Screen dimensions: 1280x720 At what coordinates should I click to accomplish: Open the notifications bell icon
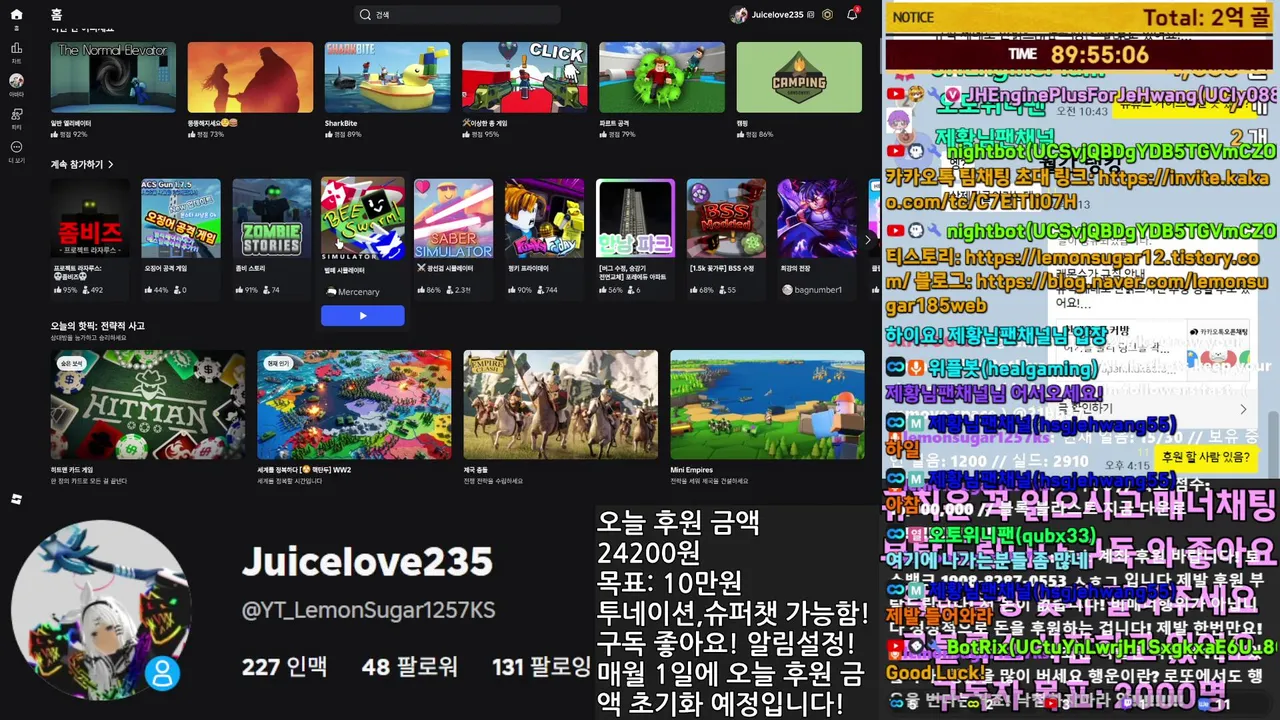pyautogui.click(x=852, y=14)
